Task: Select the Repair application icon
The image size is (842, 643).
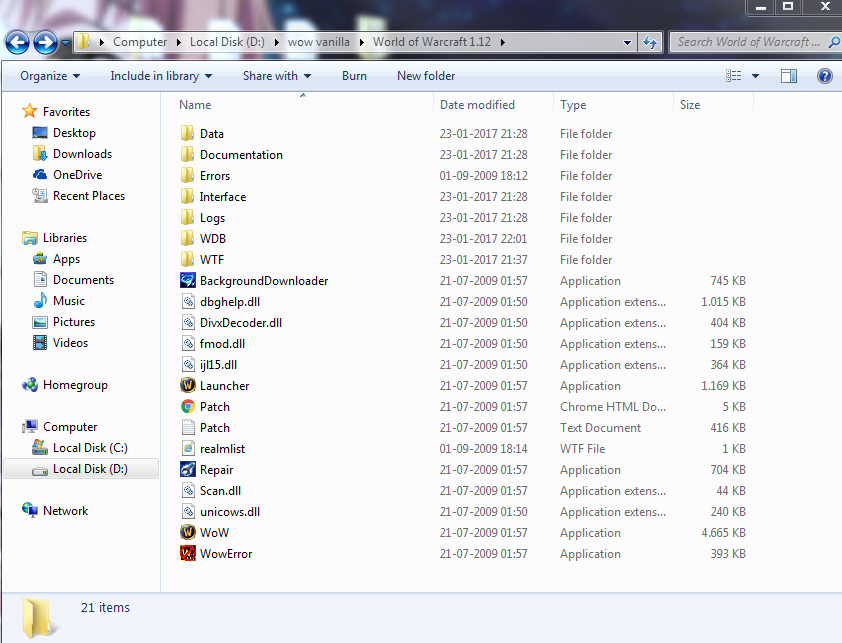Action: pyautogui.click(x=187, y=469)
